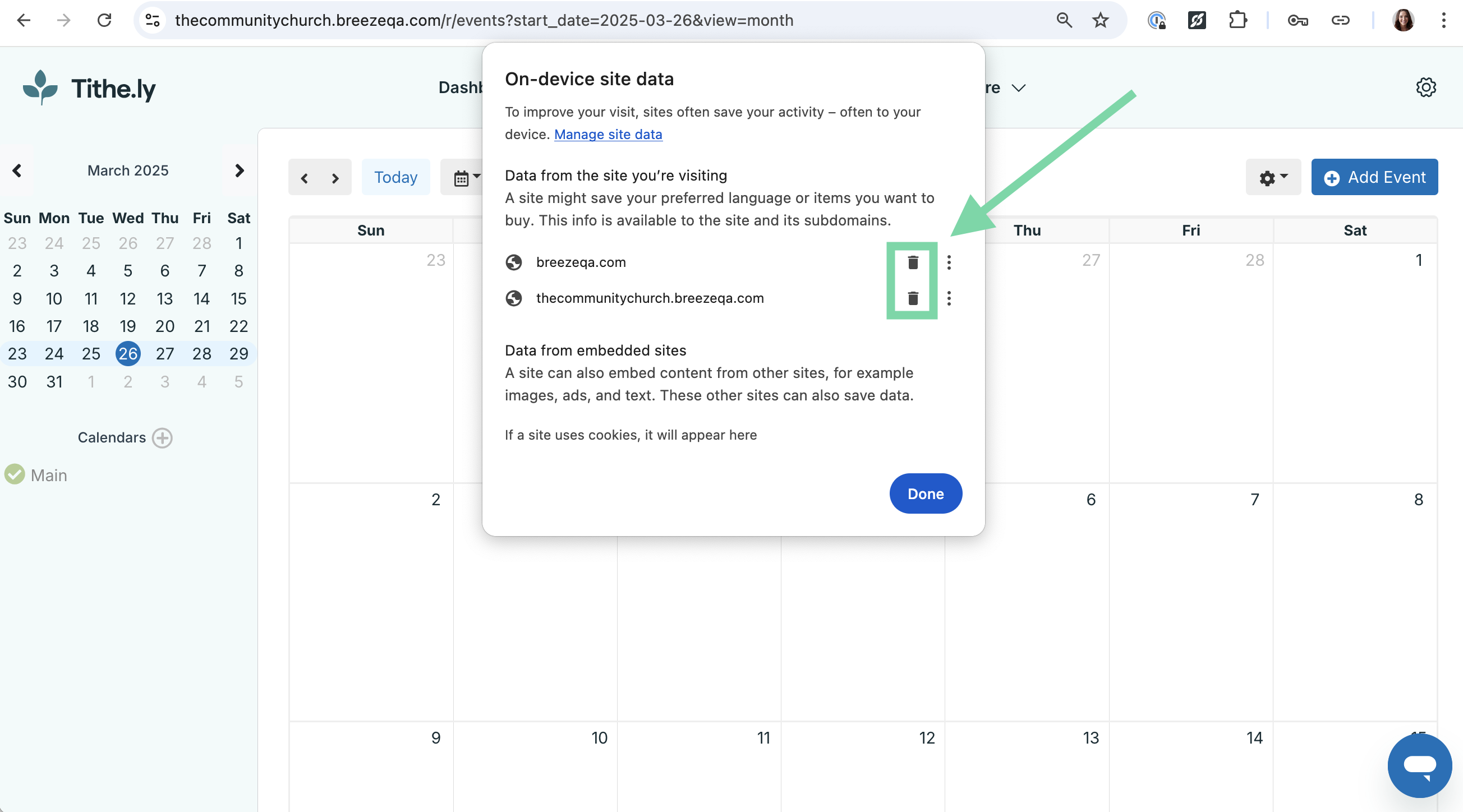Go to previous month in mini calendar
The image size is (1463, 812).
pos(17,170)
